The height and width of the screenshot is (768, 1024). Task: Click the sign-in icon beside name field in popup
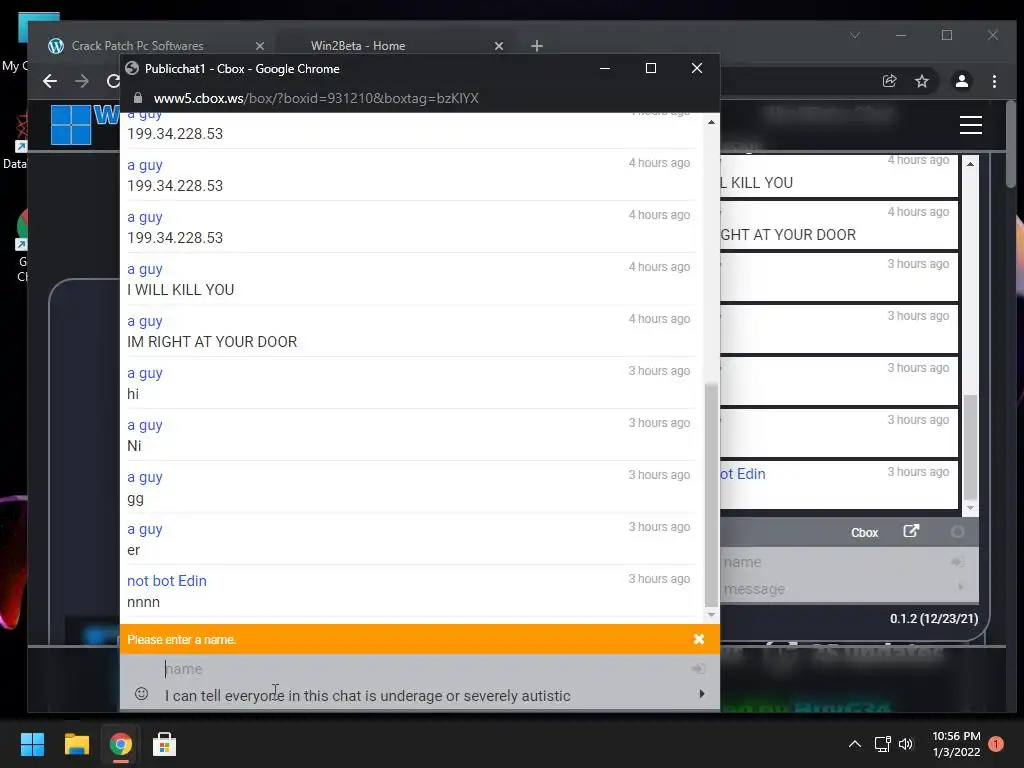[698, 669]
